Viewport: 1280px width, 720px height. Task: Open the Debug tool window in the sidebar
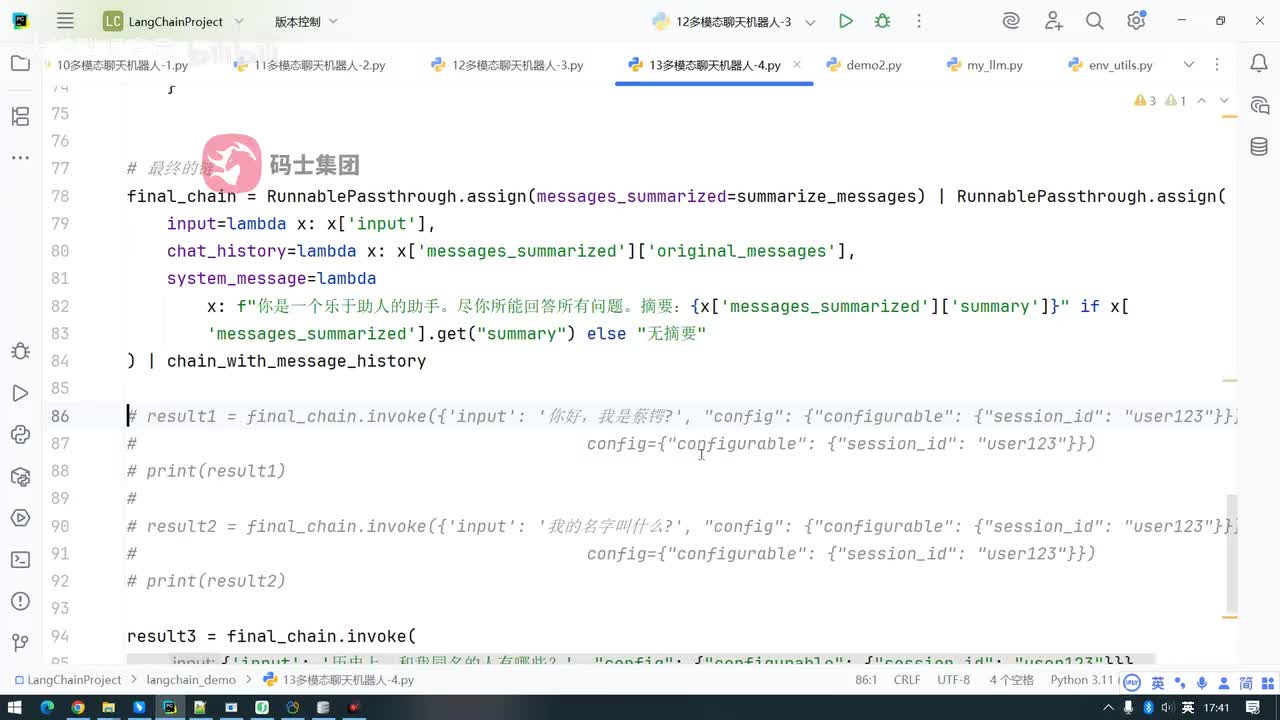20,351
